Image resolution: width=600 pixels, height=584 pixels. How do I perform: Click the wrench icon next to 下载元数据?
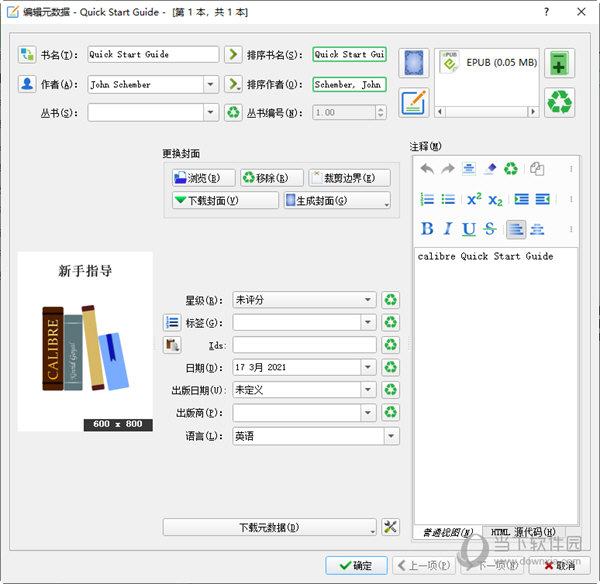[391, 527]
